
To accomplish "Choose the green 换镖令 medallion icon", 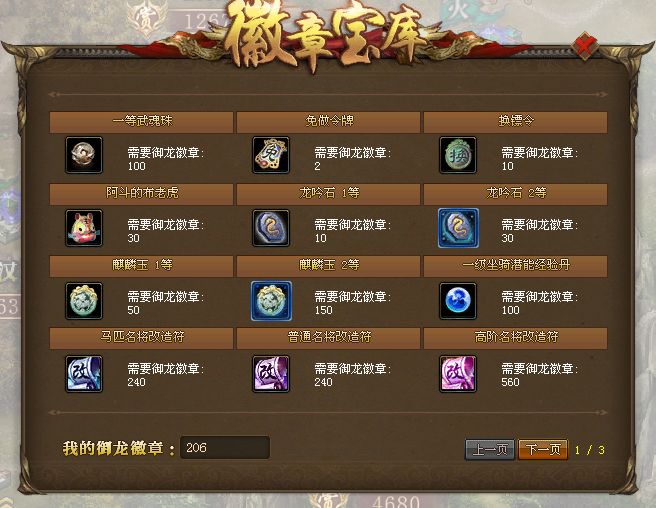I will tap(458, 155).
